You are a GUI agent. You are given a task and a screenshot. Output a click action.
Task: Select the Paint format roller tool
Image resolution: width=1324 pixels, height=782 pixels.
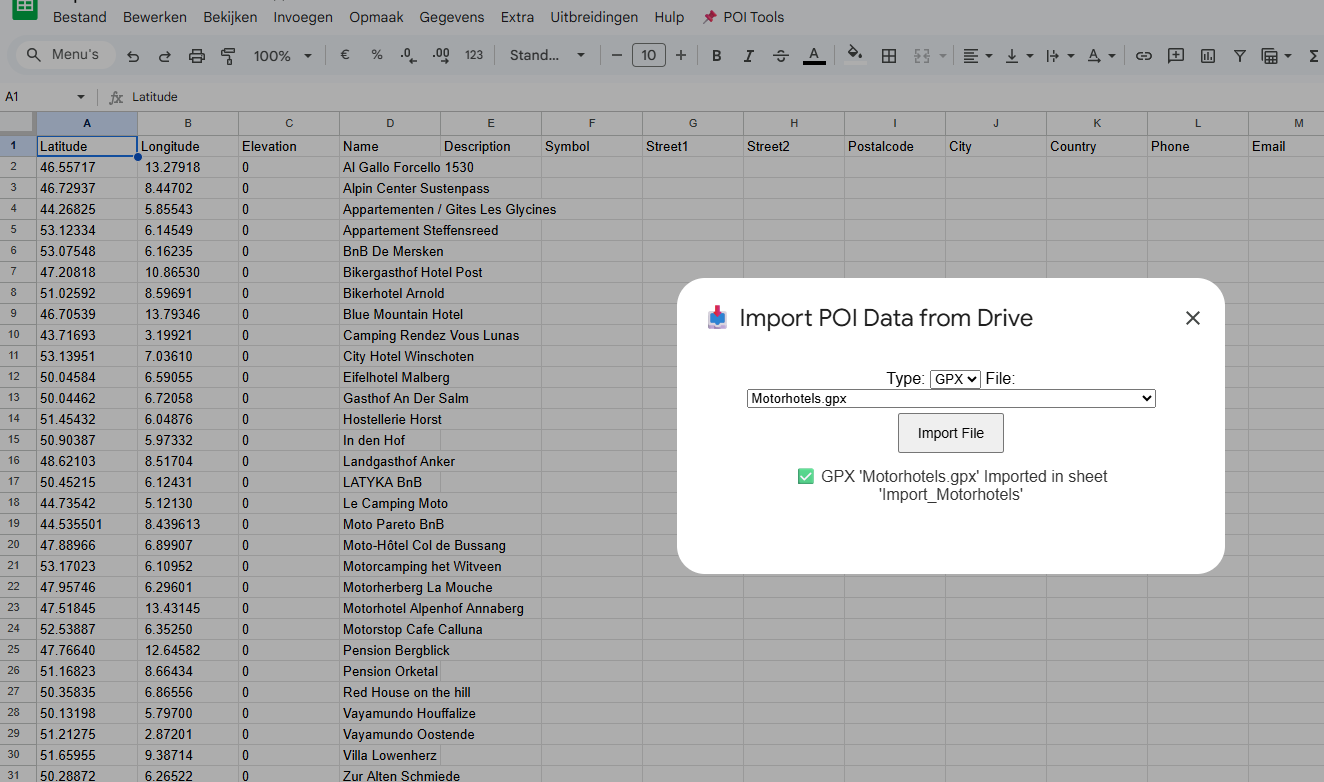(228, 56)
